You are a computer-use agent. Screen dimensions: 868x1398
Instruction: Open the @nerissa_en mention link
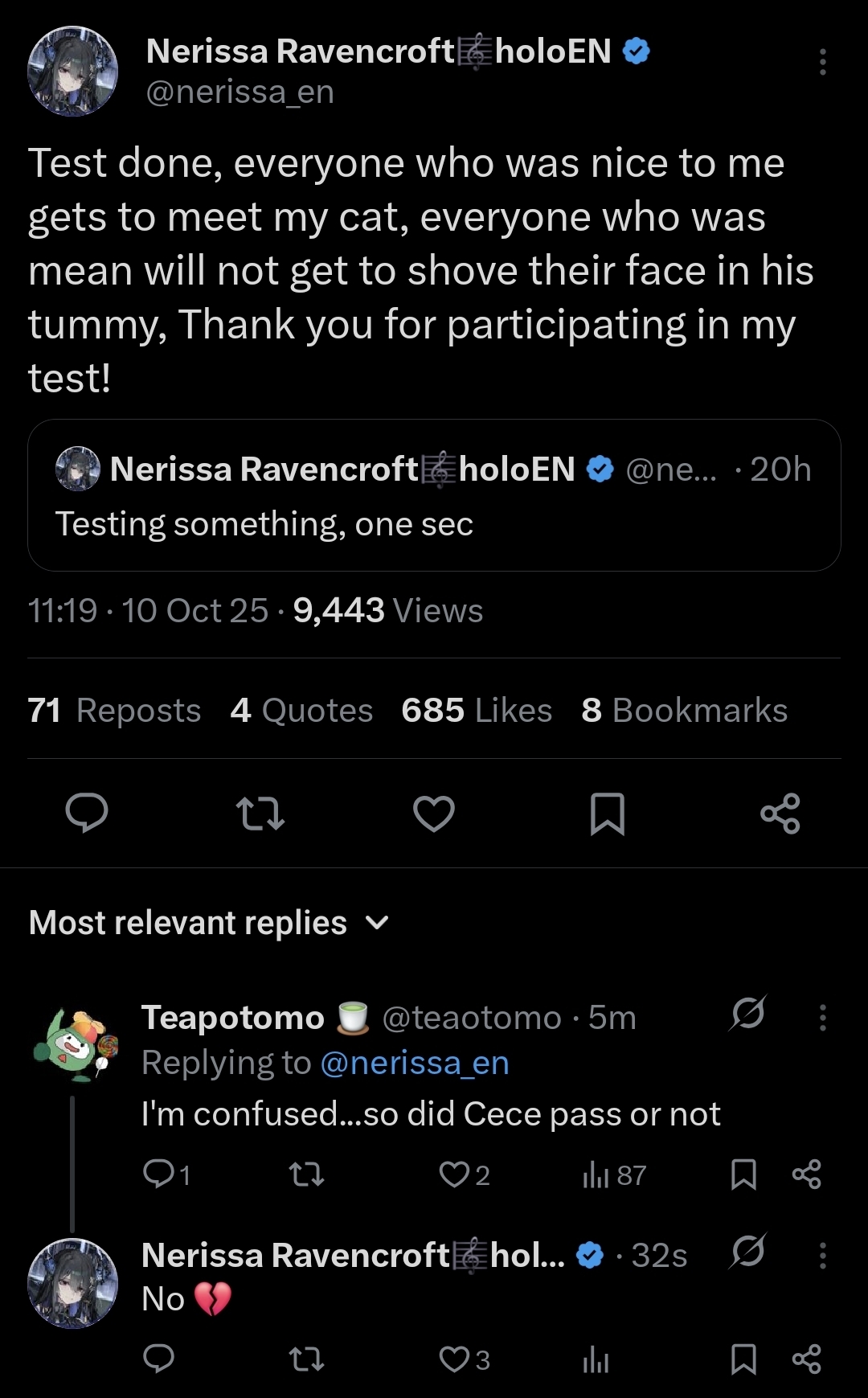415,1063
